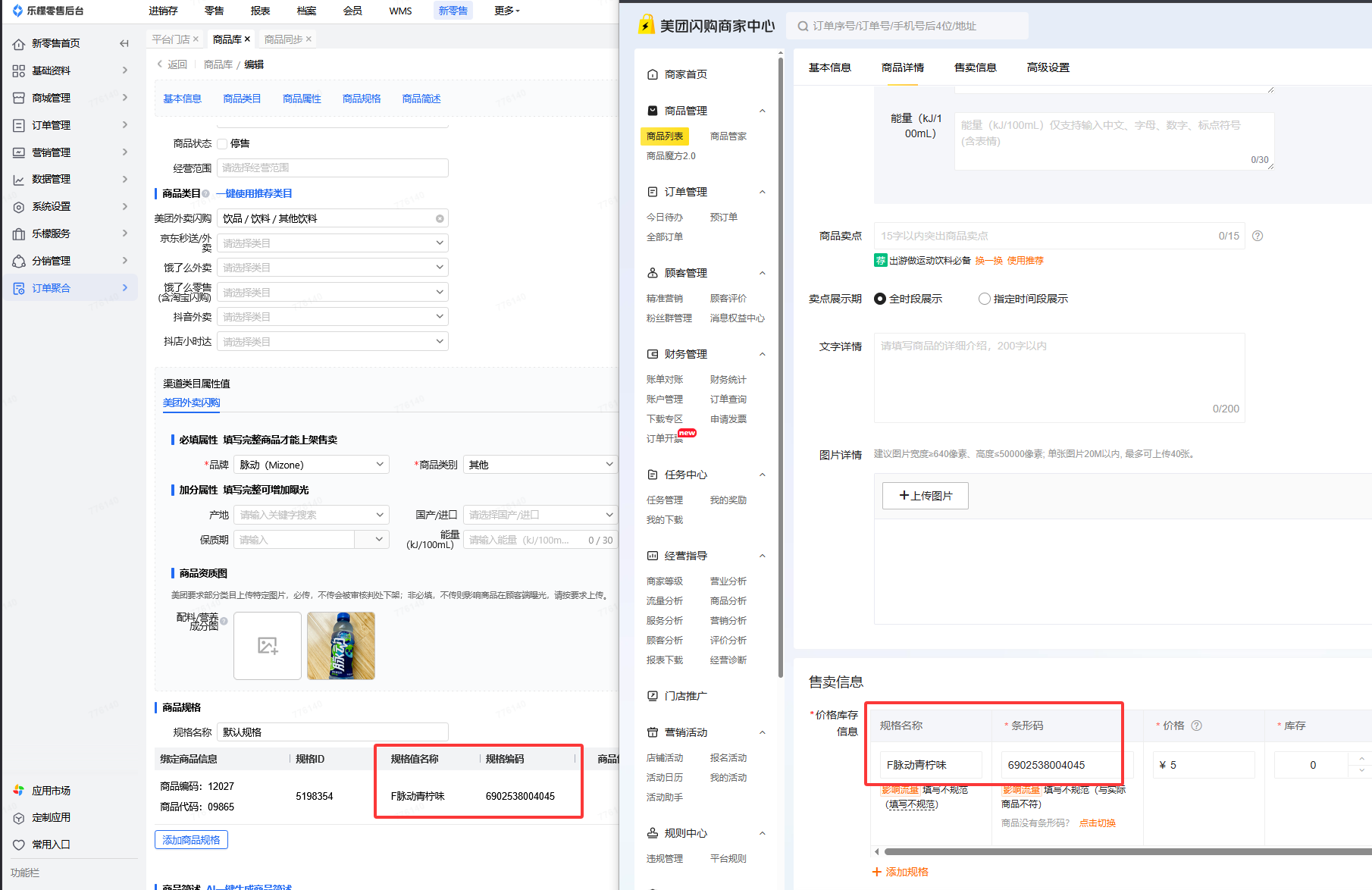
Task: Click the 美团闪购 logo icon
Action: pyautogui.click(x=646, y=25)
